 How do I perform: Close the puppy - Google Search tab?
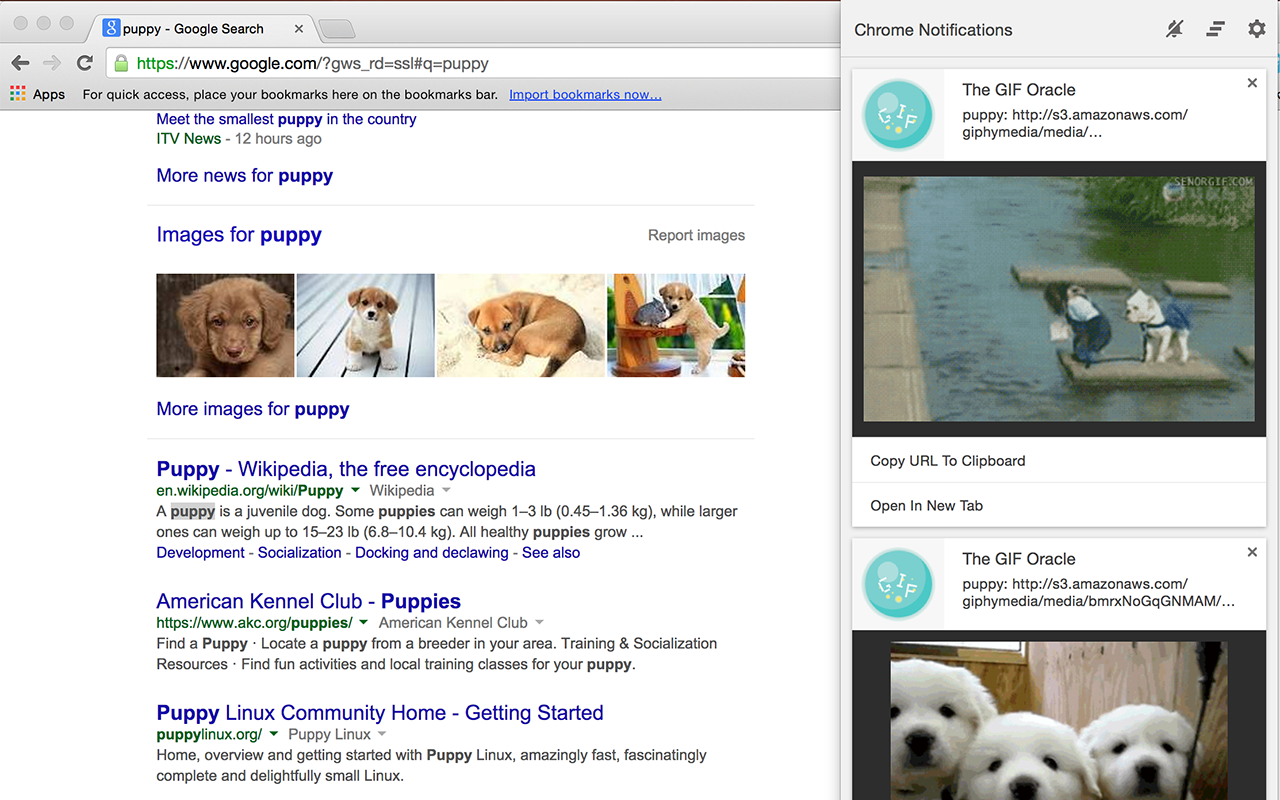298,29
